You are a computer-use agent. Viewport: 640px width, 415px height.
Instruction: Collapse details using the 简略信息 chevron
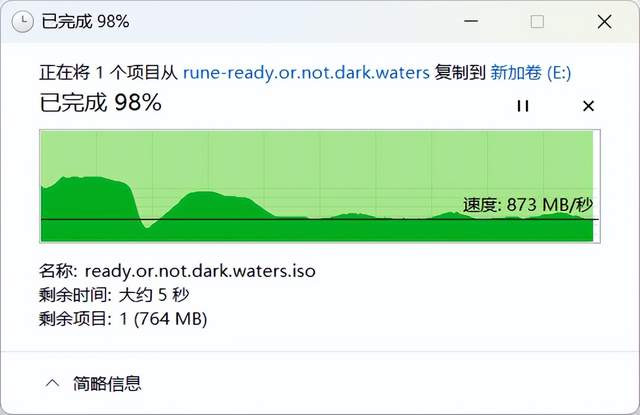[x=52, y=382]
